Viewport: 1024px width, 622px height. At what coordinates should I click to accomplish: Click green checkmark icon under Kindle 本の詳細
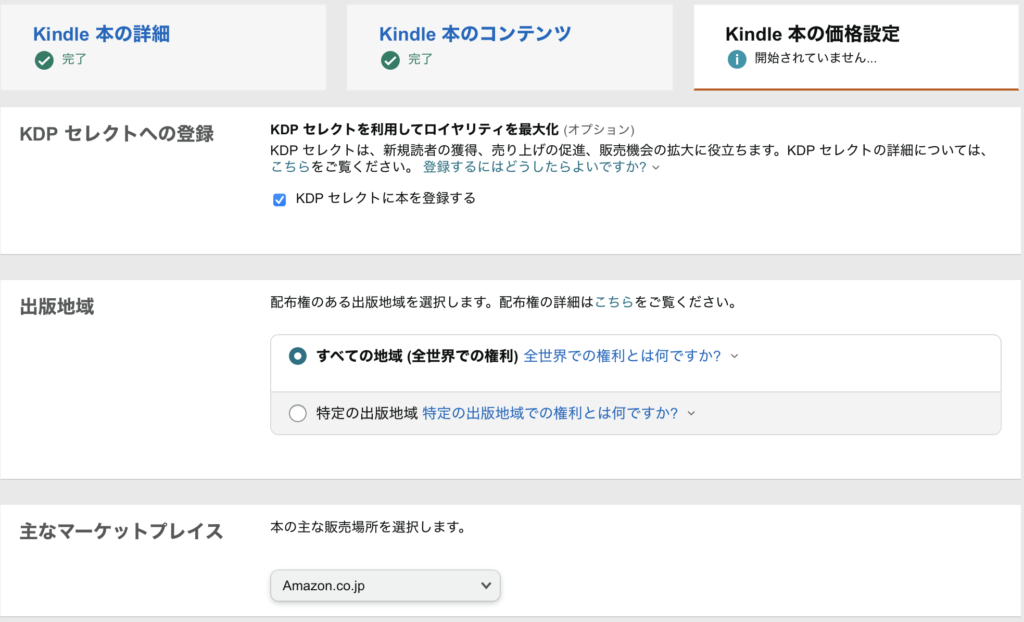[43, 60]
